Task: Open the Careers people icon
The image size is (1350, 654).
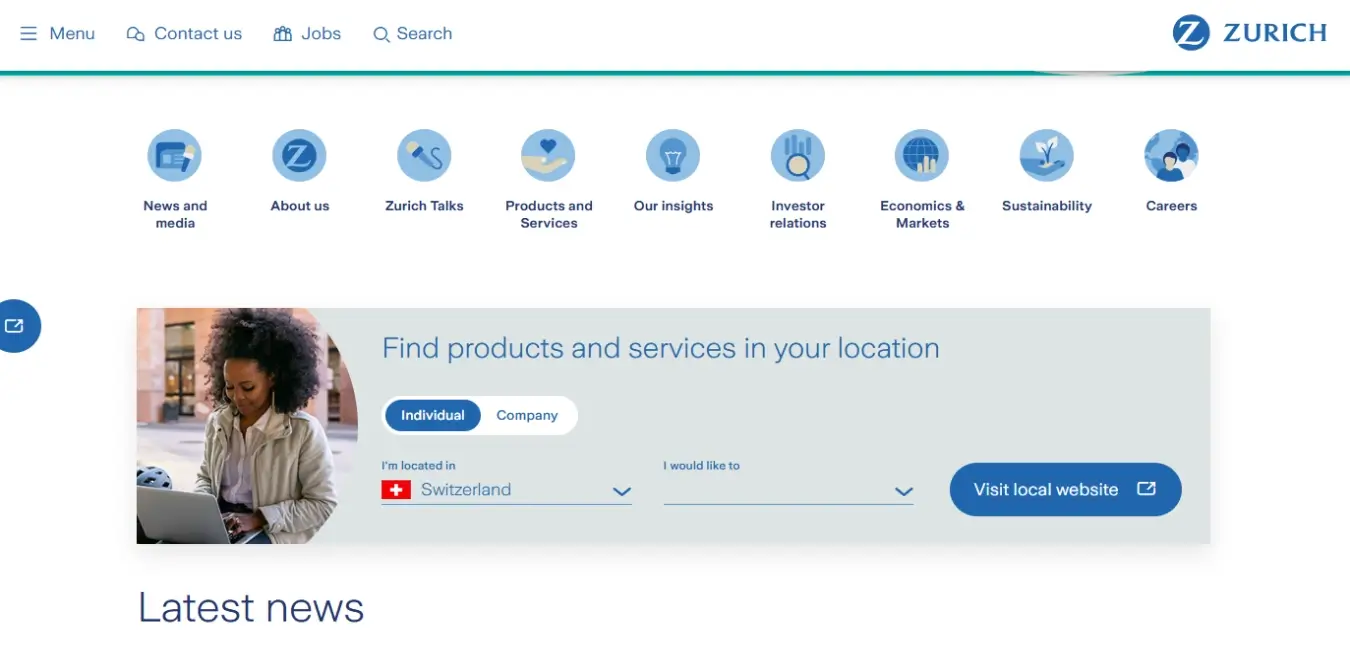Action: 1171,156
